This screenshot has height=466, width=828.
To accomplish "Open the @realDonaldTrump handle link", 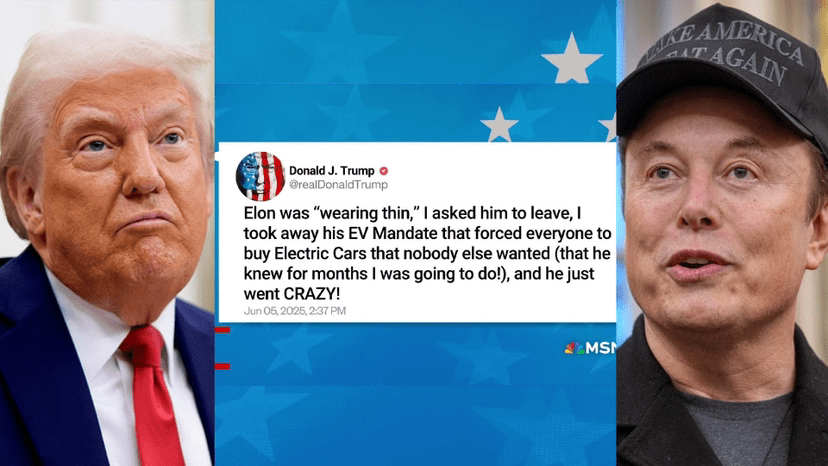I will (x=338, y=184).
